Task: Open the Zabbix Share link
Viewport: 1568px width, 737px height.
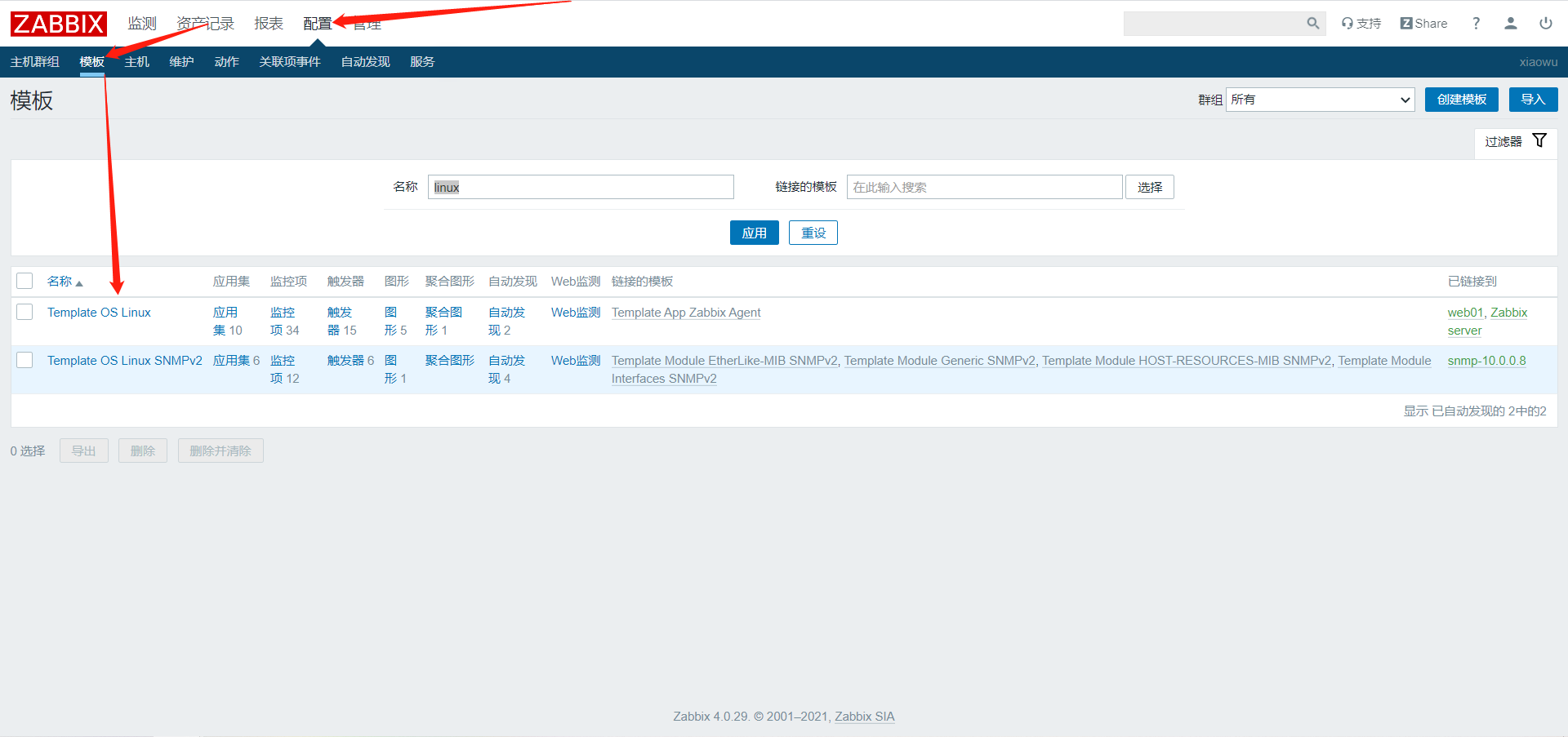Action: coord(1423,24)
